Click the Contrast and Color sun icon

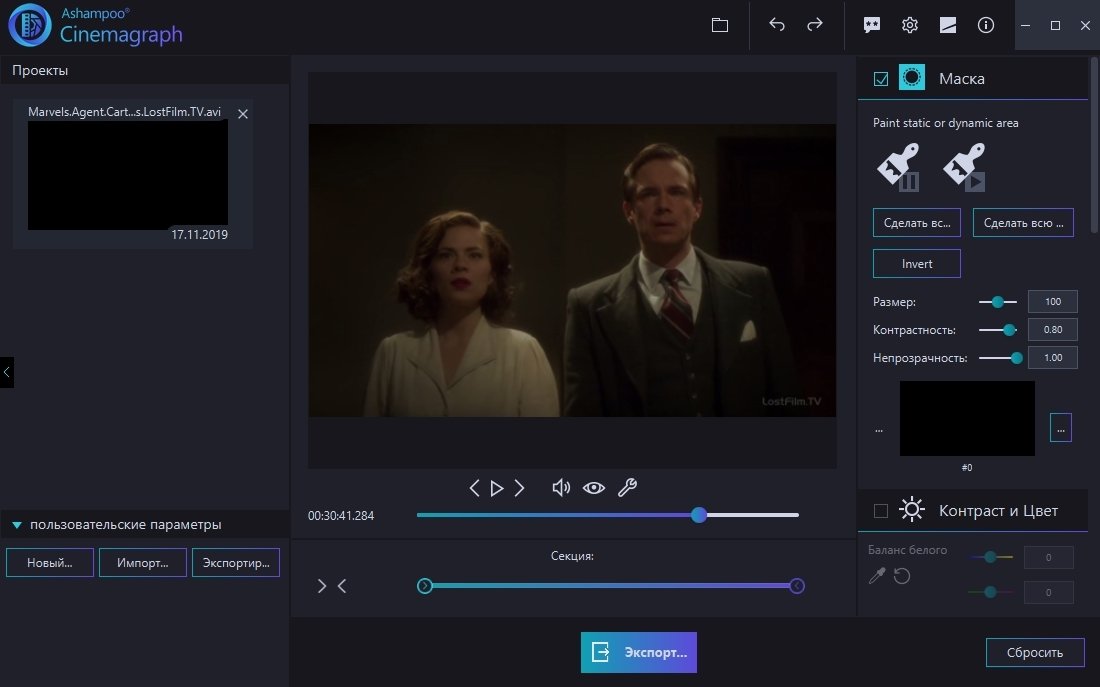pyautogui.click(x=912, y=510)
